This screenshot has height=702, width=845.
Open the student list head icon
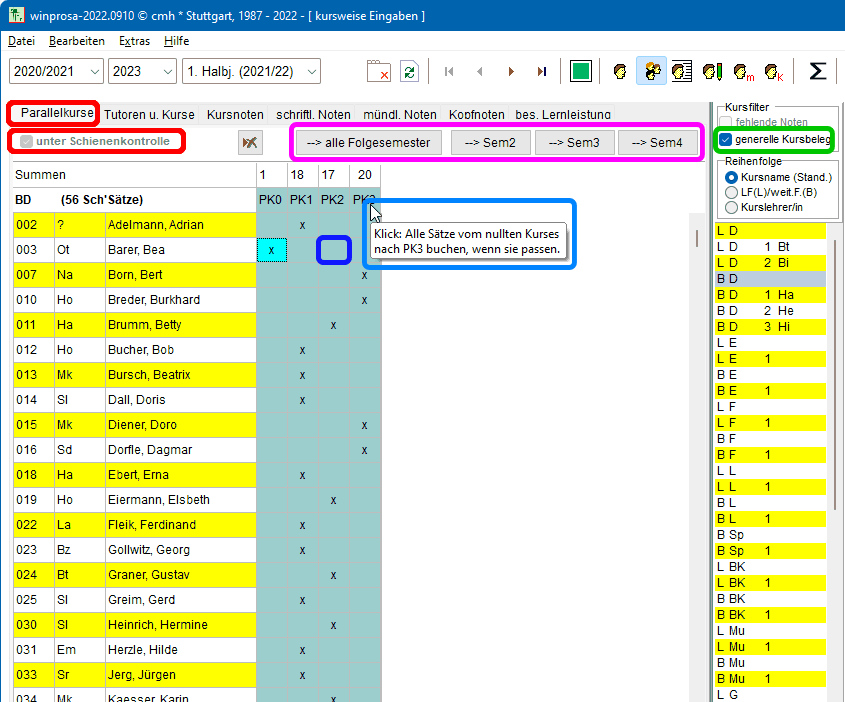(682, 71)
